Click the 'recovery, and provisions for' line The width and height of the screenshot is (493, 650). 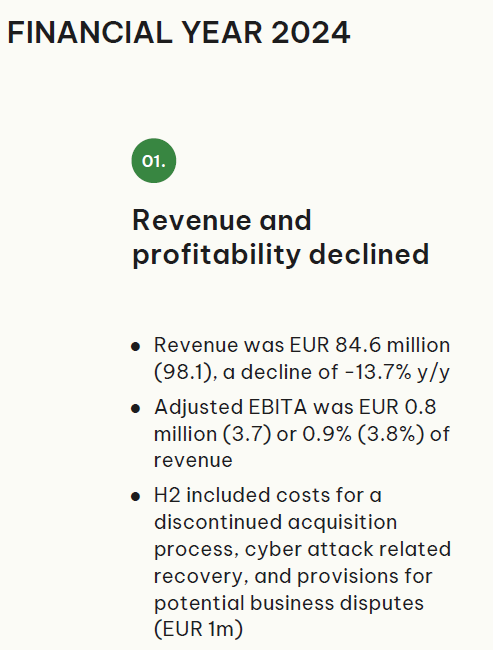[x=293, y=577]
